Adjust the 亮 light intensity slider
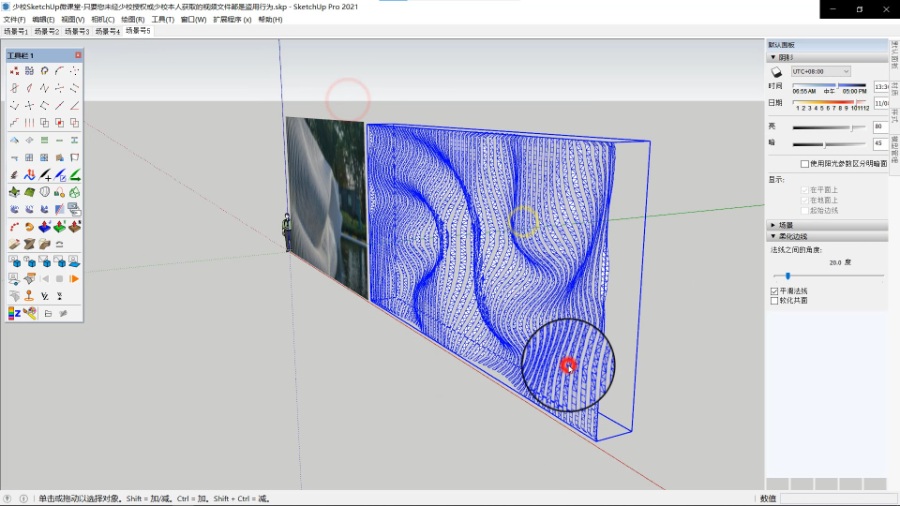Image resolution: width=900 pixels, height=506 pixels. point(829,127)
